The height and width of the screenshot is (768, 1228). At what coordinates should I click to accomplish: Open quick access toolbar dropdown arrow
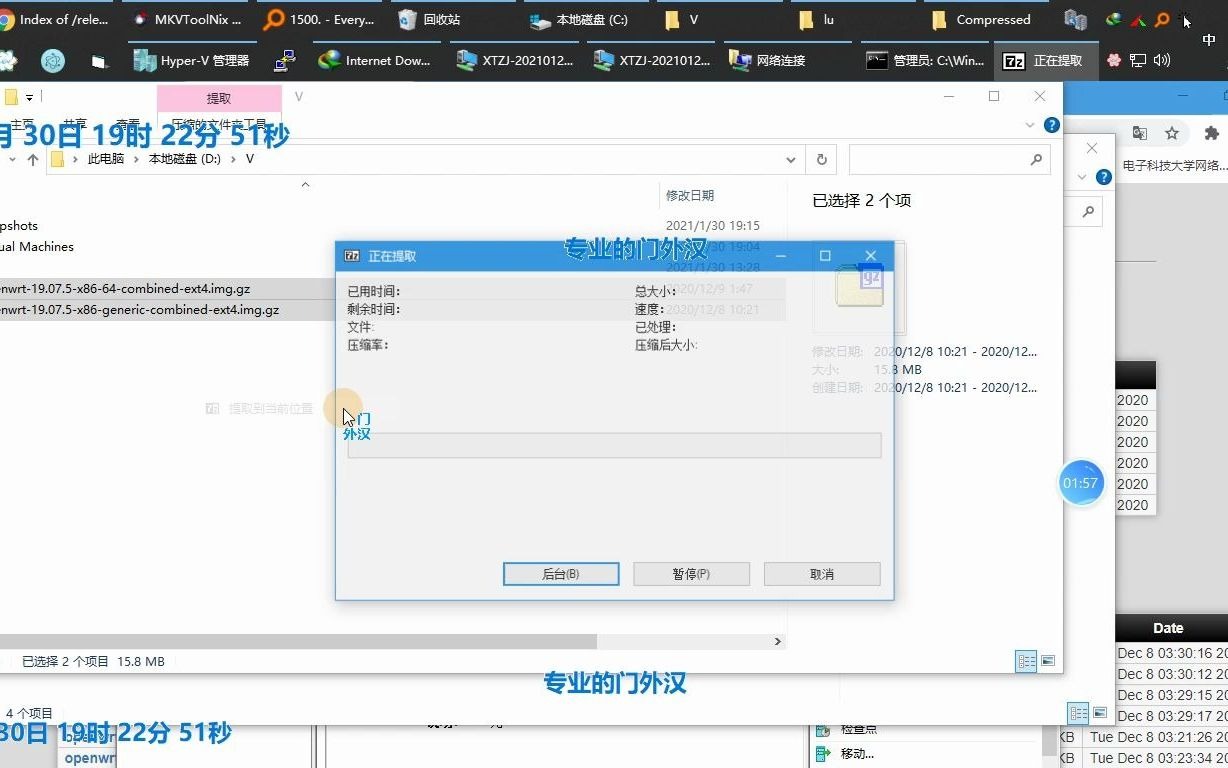(29, 97)
